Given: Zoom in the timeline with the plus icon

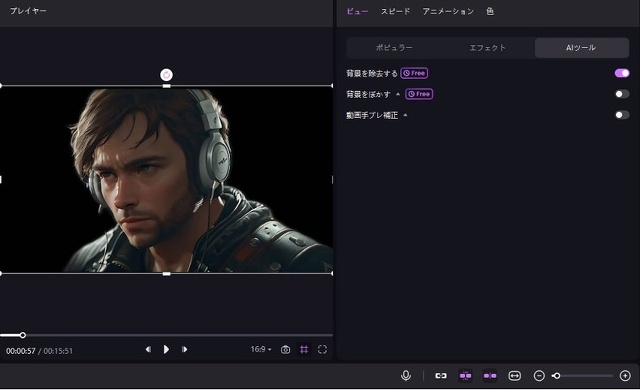Looking at the screenshot, I should click(625, 376).
